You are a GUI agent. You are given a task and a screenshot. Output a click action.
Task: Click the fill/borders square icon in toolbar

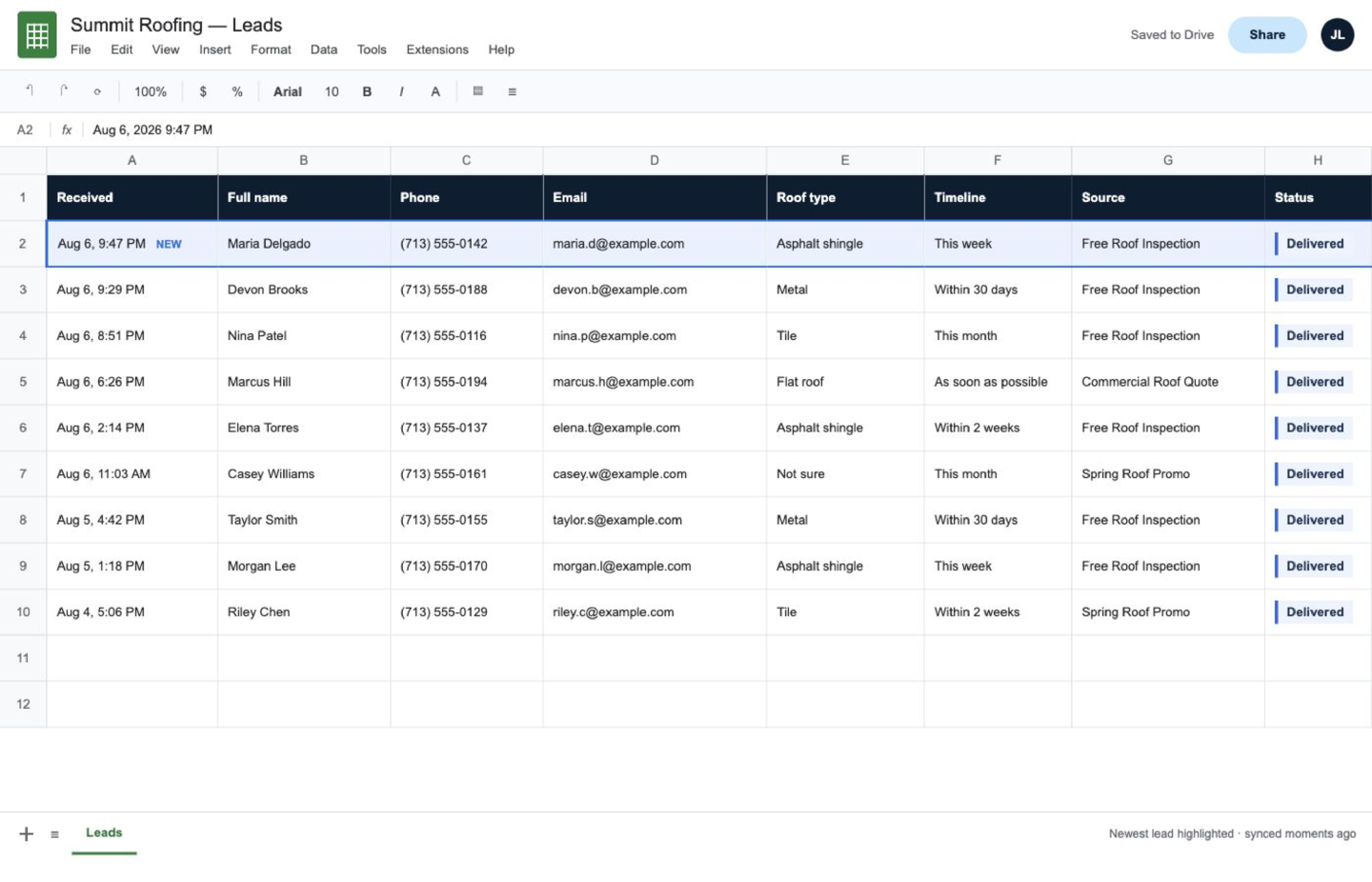pyautogui.click(x=478, y=91)
